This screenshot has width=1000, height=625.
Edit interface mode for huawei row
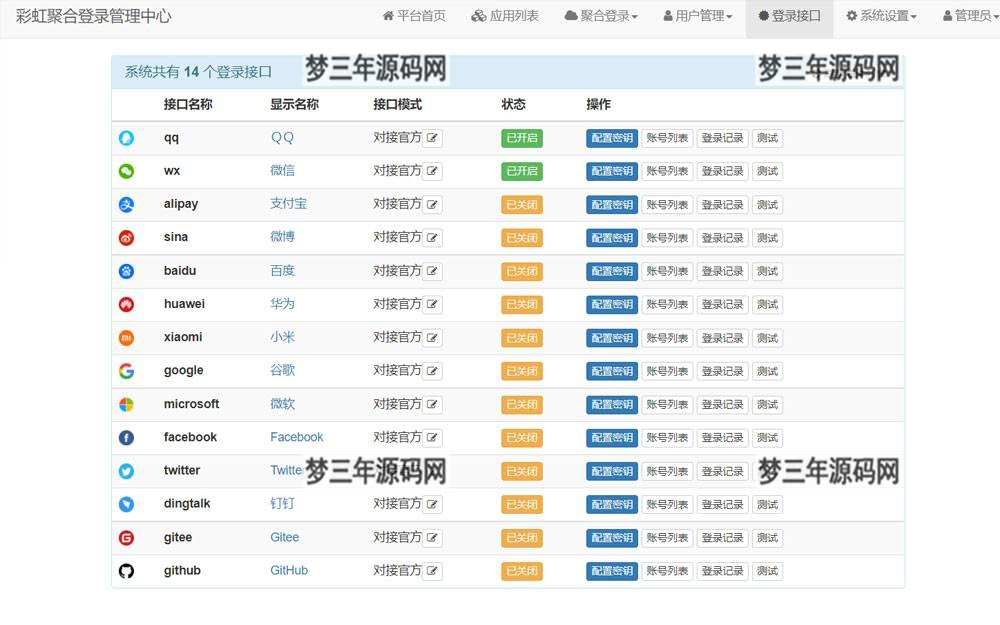432,304
